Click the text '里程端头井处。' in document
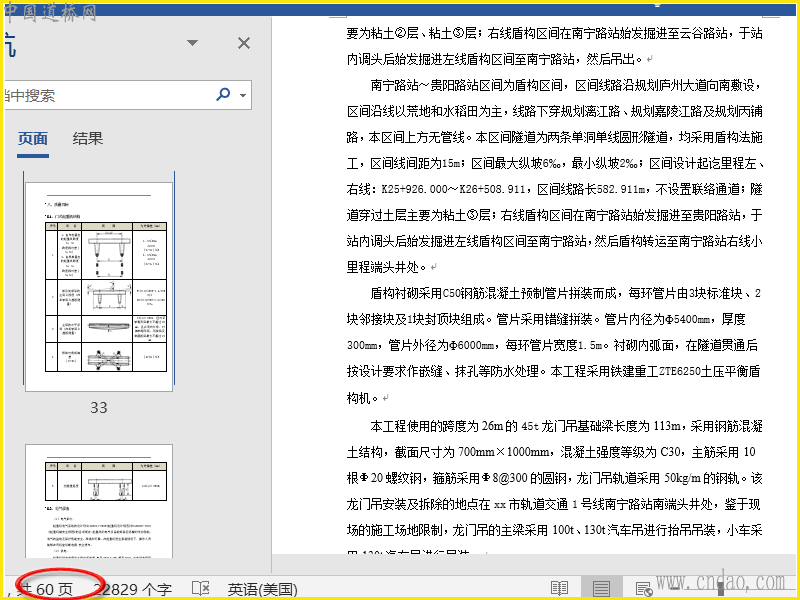Image resolution: width=800 pixels, height=600 pixels. pyautogui.click(x=386, y=267)
